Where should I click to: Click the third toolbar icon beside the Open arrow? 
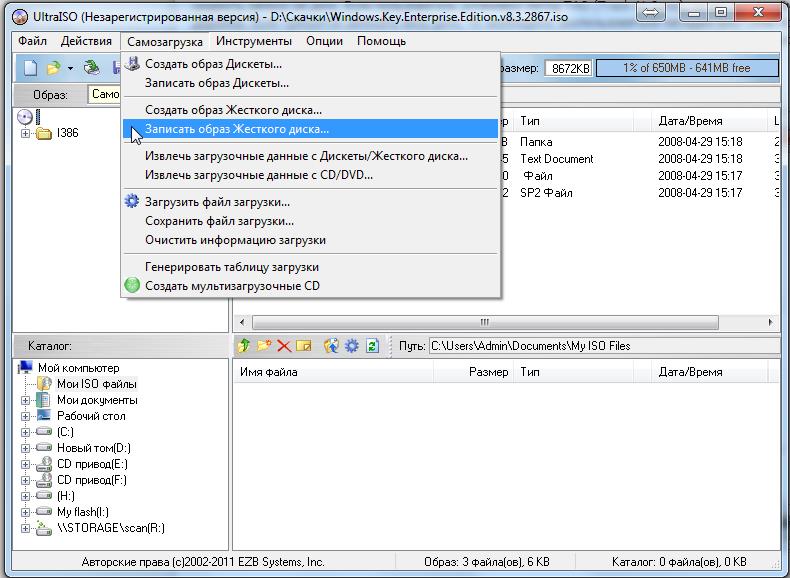[x=92, y=68]
